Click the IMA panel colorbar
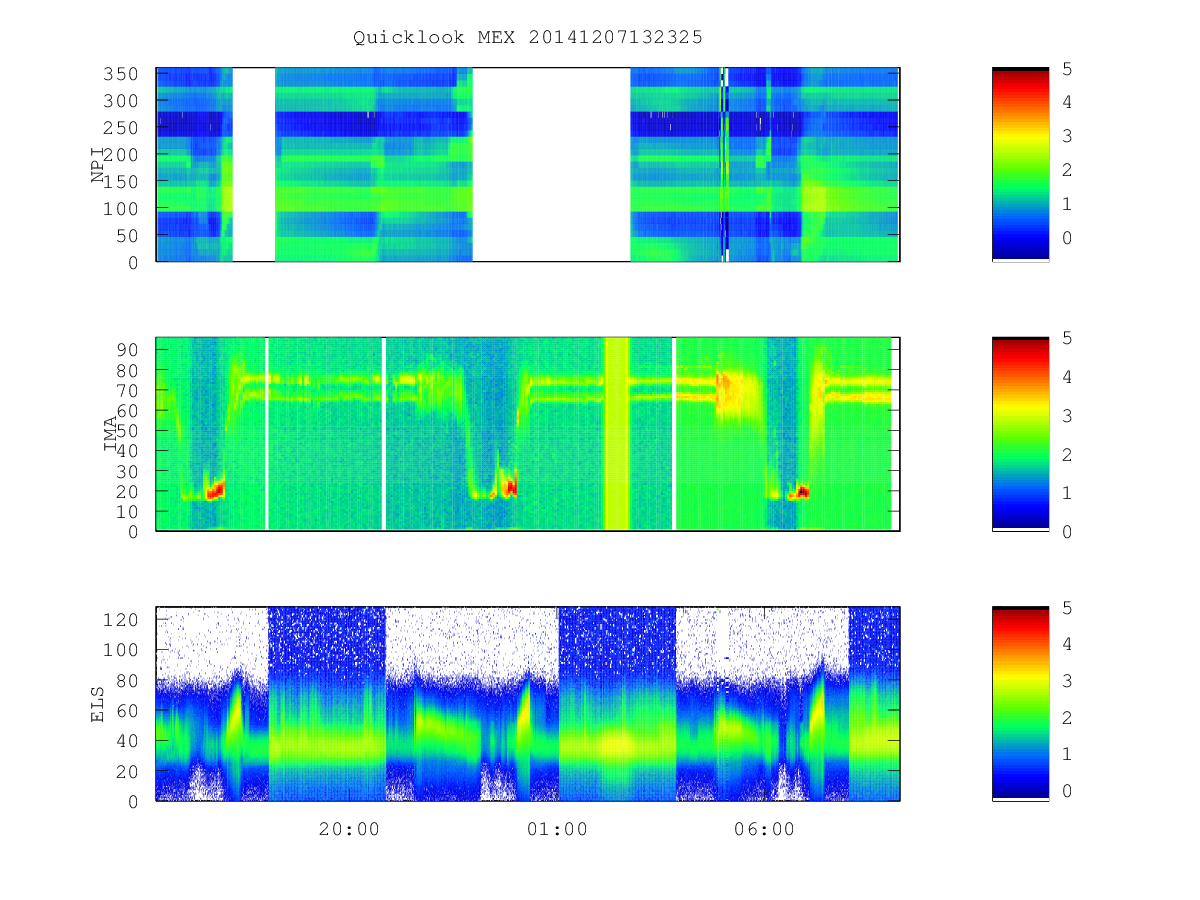The image size is (1200, 900). (1020, 434)
